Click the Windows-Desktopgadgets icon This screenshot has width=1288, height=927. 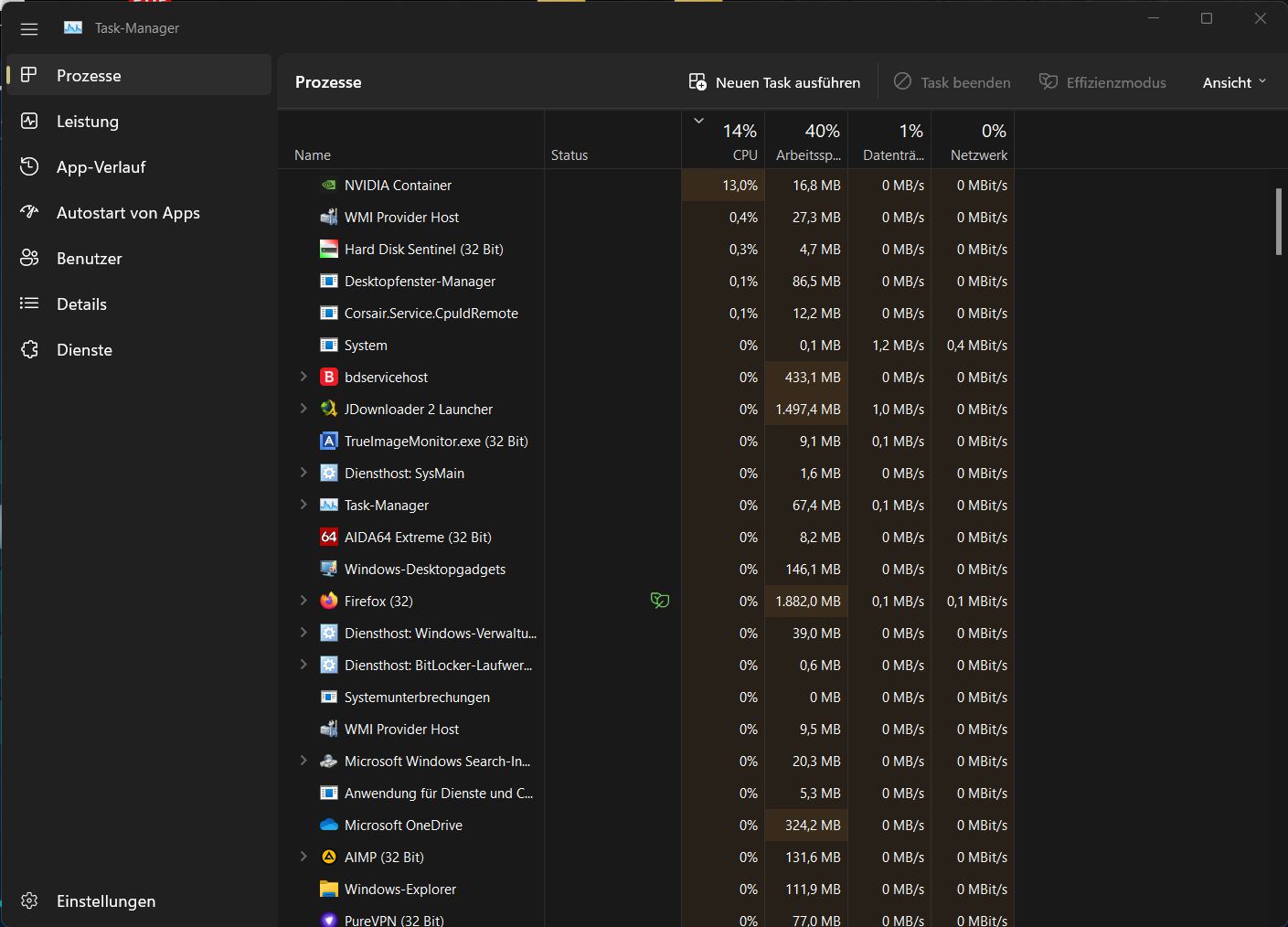click(329, 569)
